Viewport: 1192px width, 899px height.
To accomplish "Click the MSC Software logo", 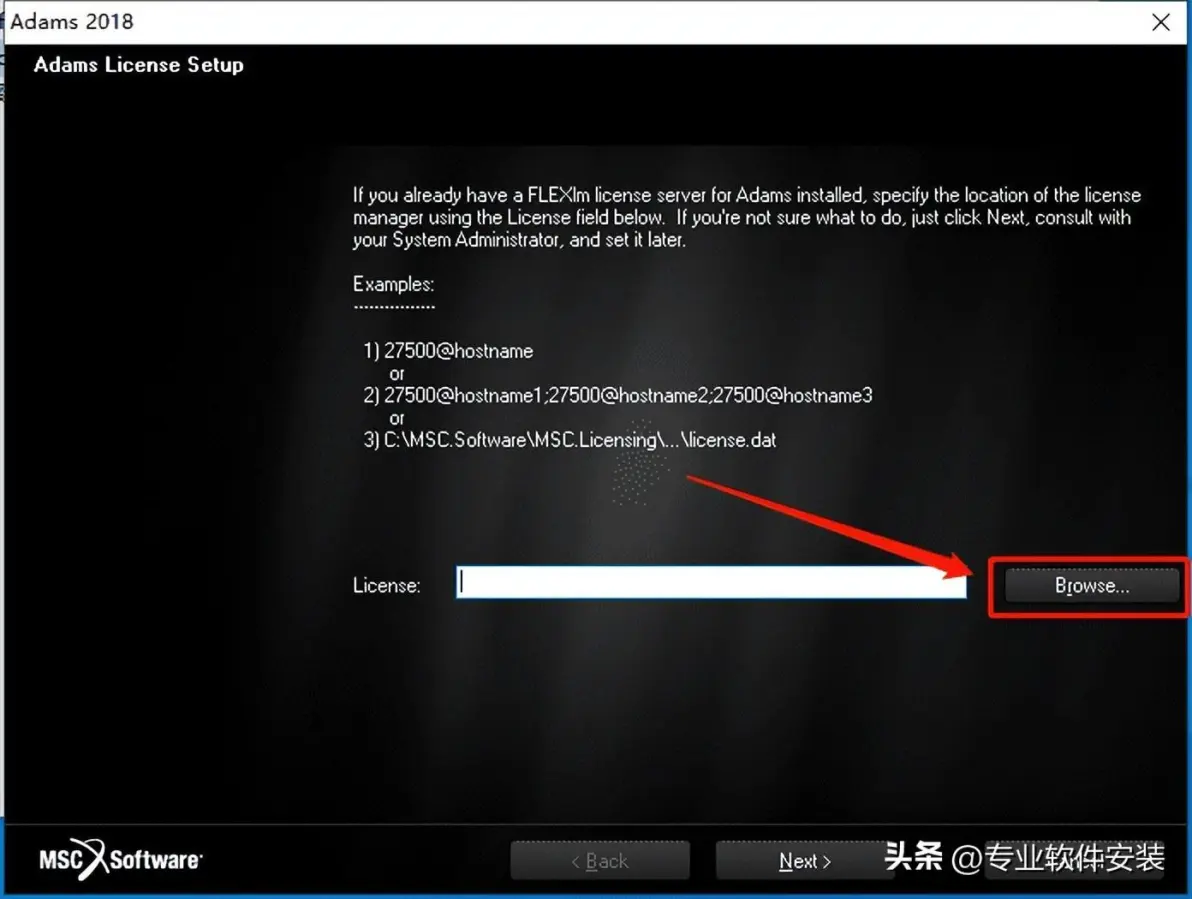I will click(121, 859).
